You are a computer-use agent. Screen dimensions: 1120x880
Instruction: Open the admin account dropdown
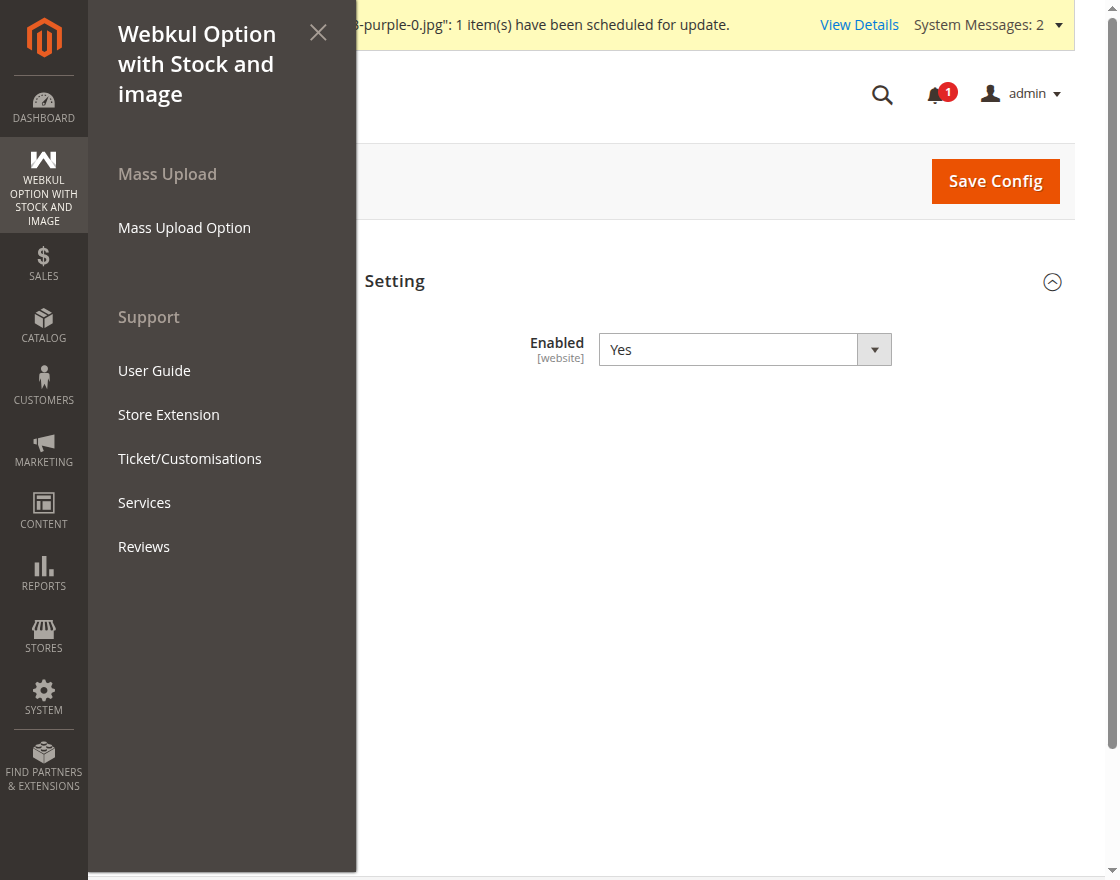pos(1021,94)
